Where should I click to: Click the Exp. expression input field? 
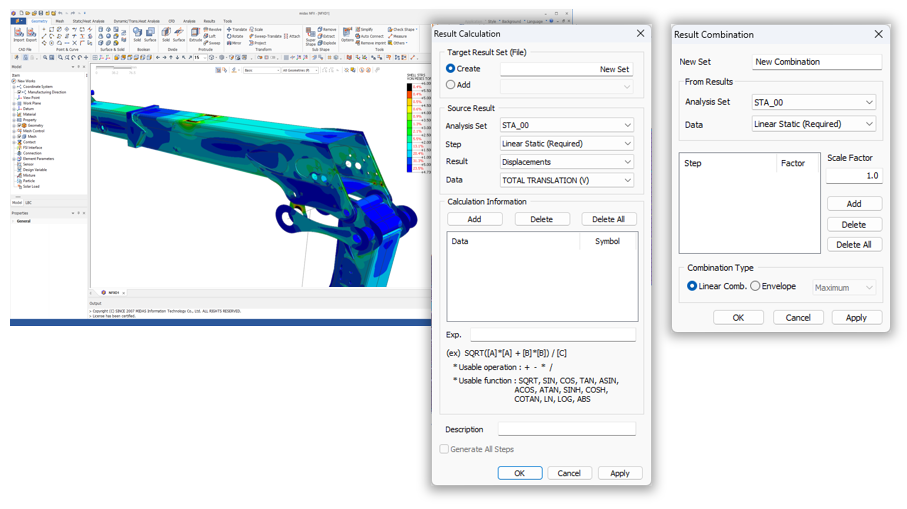(x=553, y=334)
